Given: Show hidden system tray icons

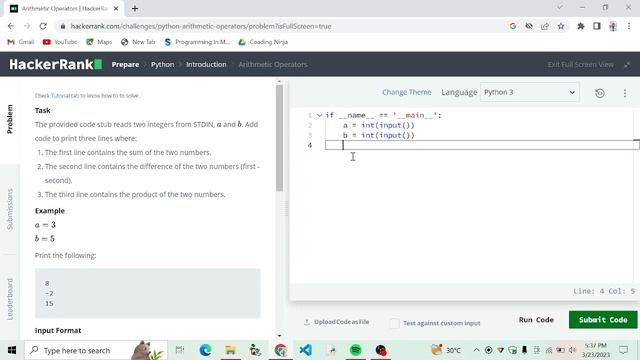Looking at the screenshot, I should (476, 350).
